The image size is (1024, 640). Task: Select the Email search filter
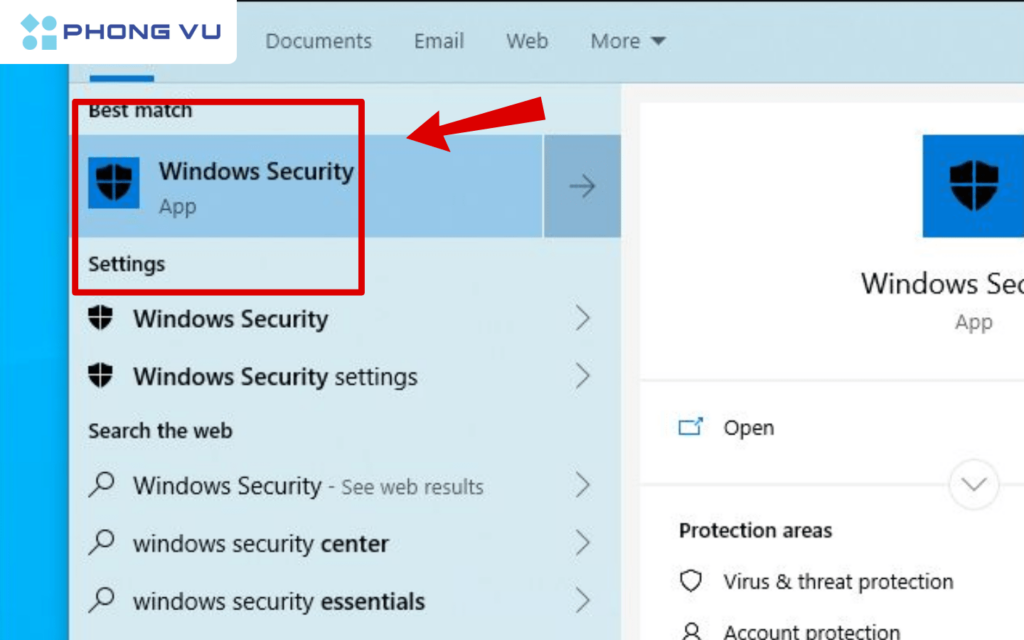point(438,41)
